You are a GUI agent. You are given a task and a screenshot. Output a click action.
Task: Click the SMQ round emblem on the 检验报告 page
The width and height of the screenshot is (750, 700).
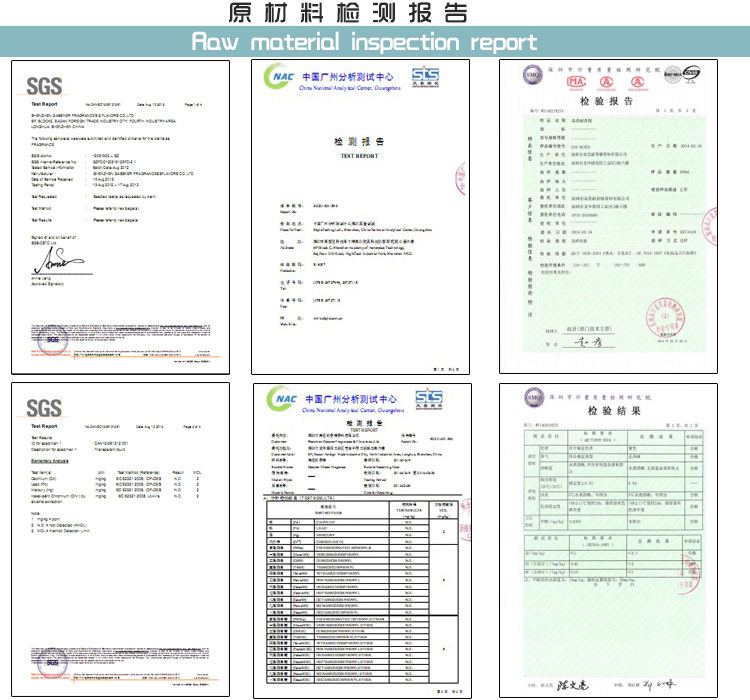tap(532, 75)
